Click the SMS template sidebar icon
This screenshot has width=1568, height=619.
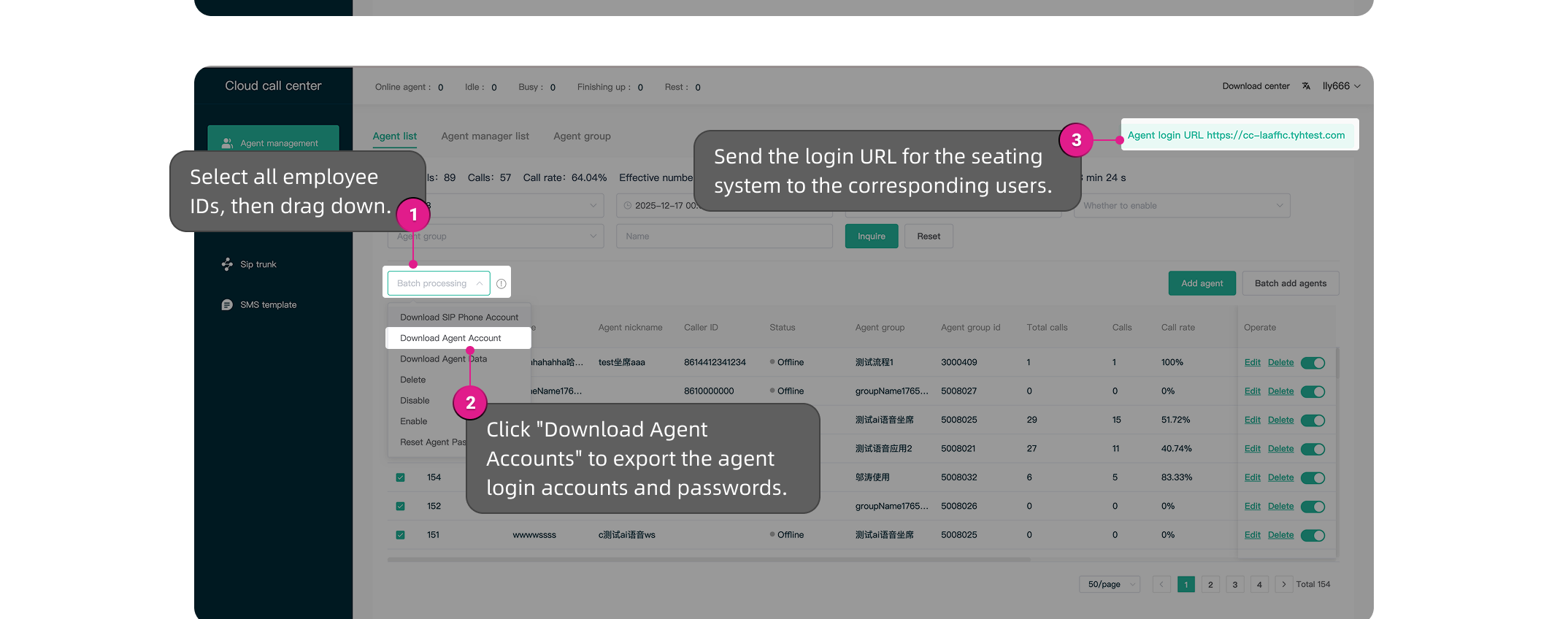pos(227,305)
